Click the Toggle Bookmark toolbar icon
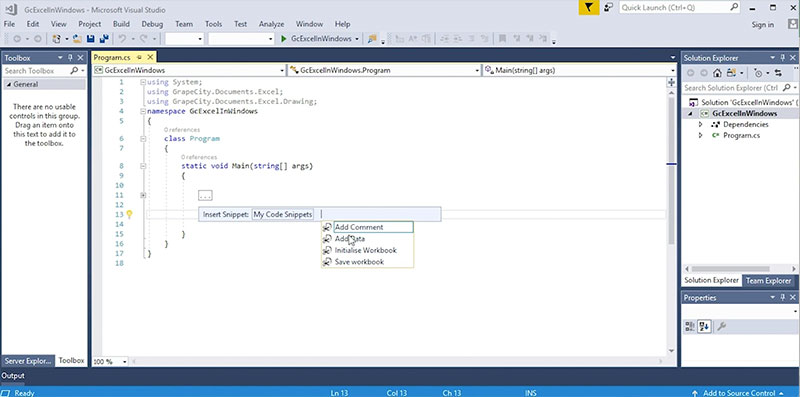 pyautogui.click(x=503, y=39)
